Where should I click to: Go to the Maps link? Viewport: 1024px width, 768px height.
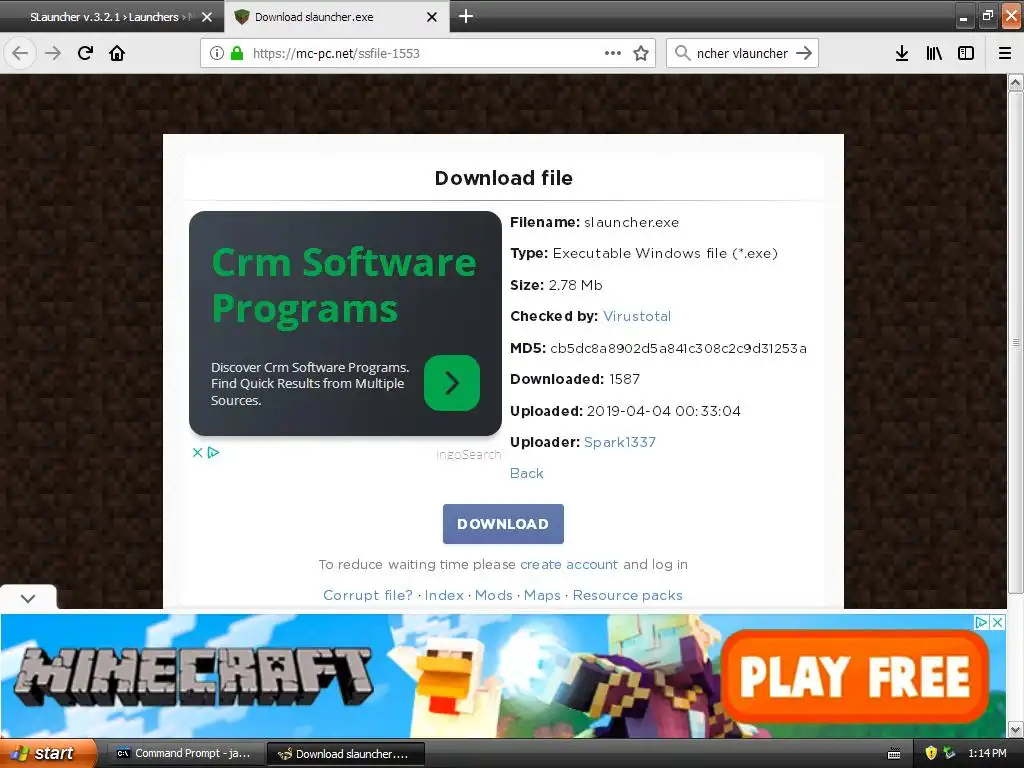(542, 596)
